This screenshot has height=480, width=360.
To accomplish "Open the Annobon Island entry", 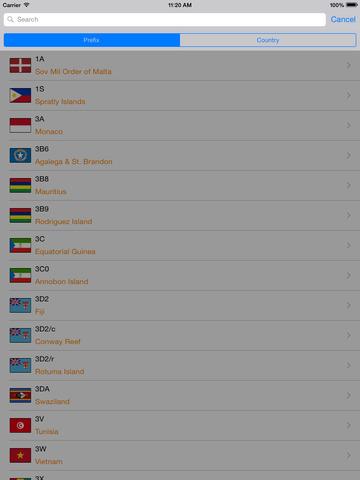I will click(x=180, y=275).
